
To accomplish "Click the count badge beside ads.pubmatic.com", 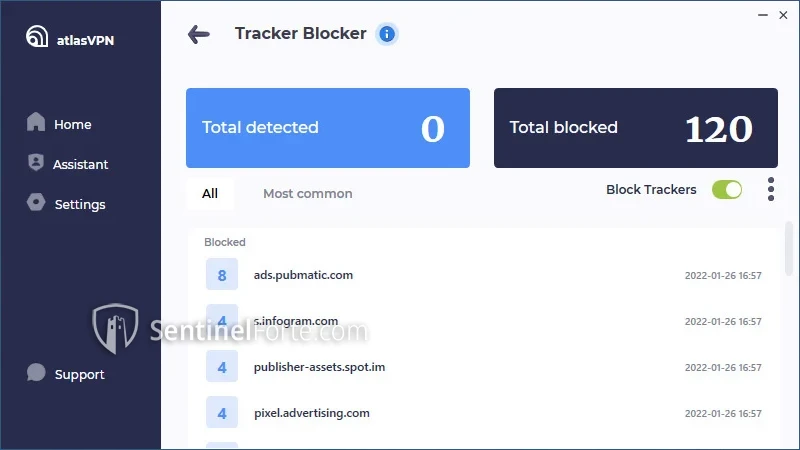I will click(222, 275).
